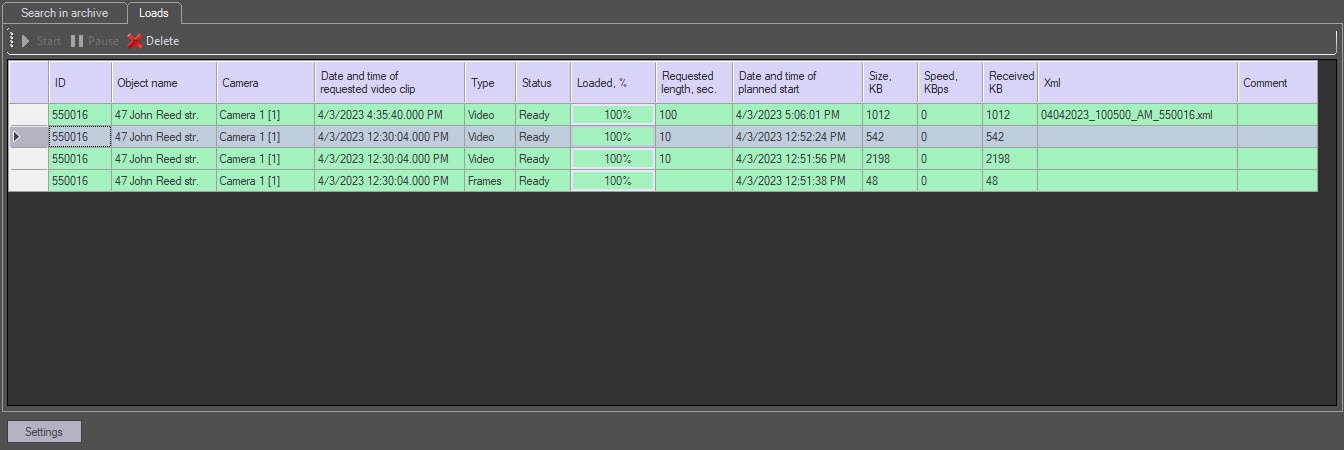Click the Camera column header
The height and width of the screenshot is (450, 1344).
coord(265,83)
